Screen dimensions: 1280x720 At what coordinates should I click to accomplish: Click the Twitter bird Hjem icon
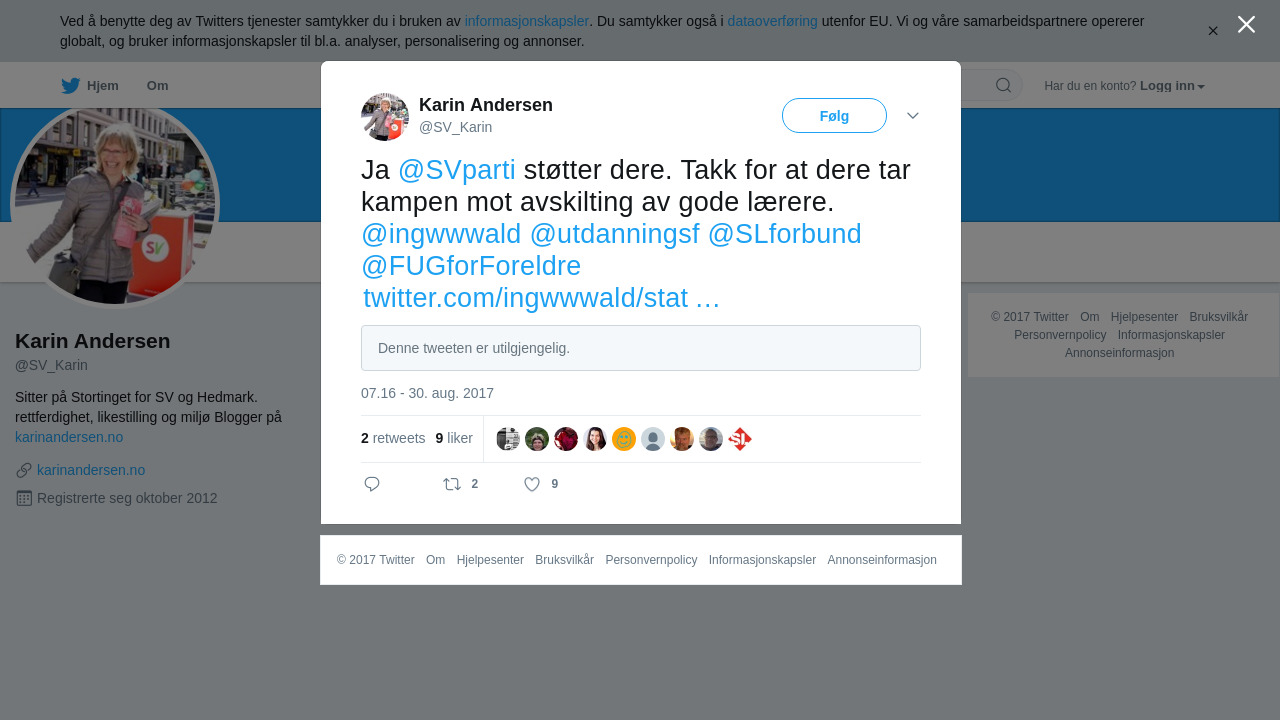pos(70,86)
